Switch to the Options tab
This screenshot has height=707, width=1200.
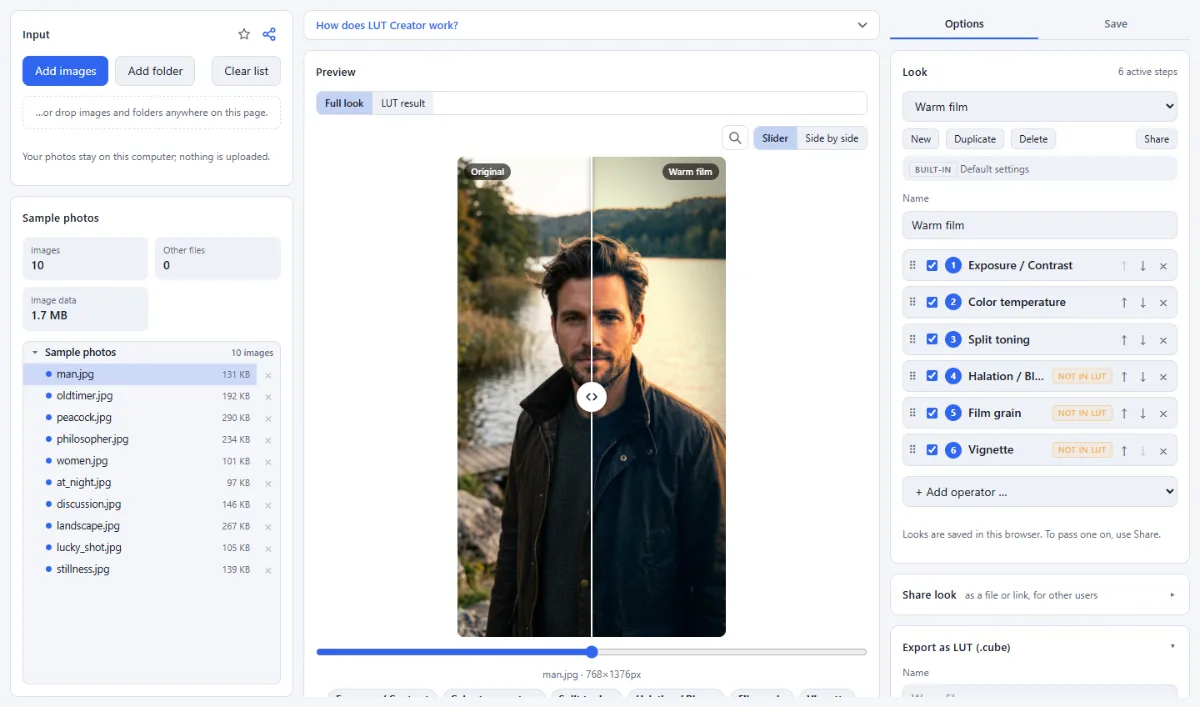[964, 24]
